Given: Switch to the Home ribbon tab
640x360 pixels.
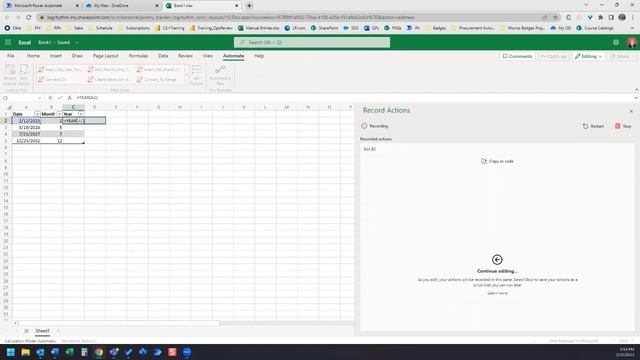Looking at the screenshot, I should tap(33, 56).
